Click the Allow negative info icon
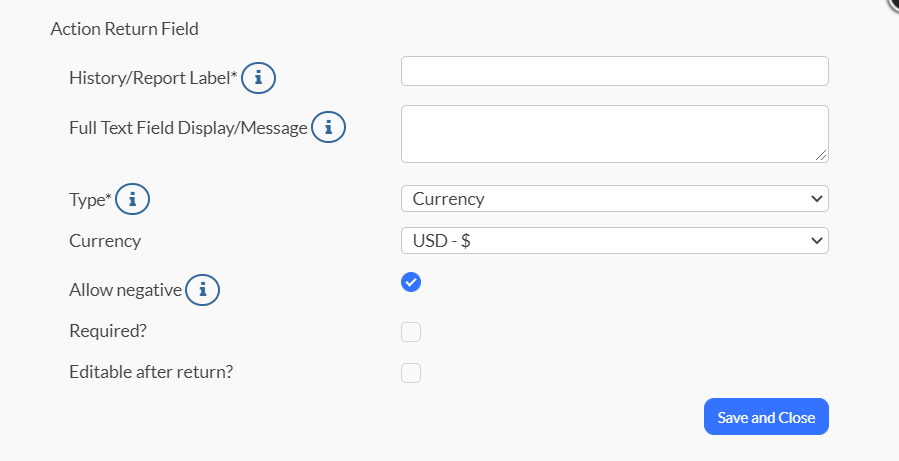Viewport: 899px width, 461px height. coord(202,290)
